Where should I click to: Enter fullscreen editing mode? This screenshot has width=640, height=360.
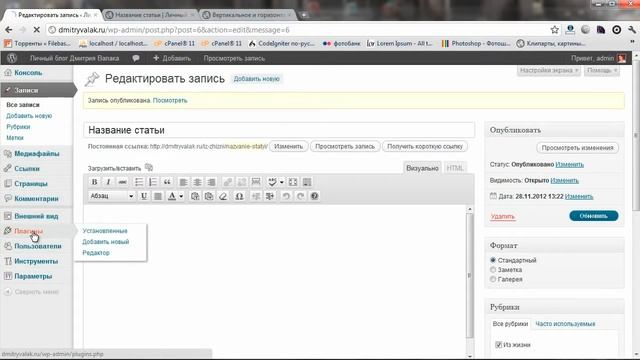293,182
